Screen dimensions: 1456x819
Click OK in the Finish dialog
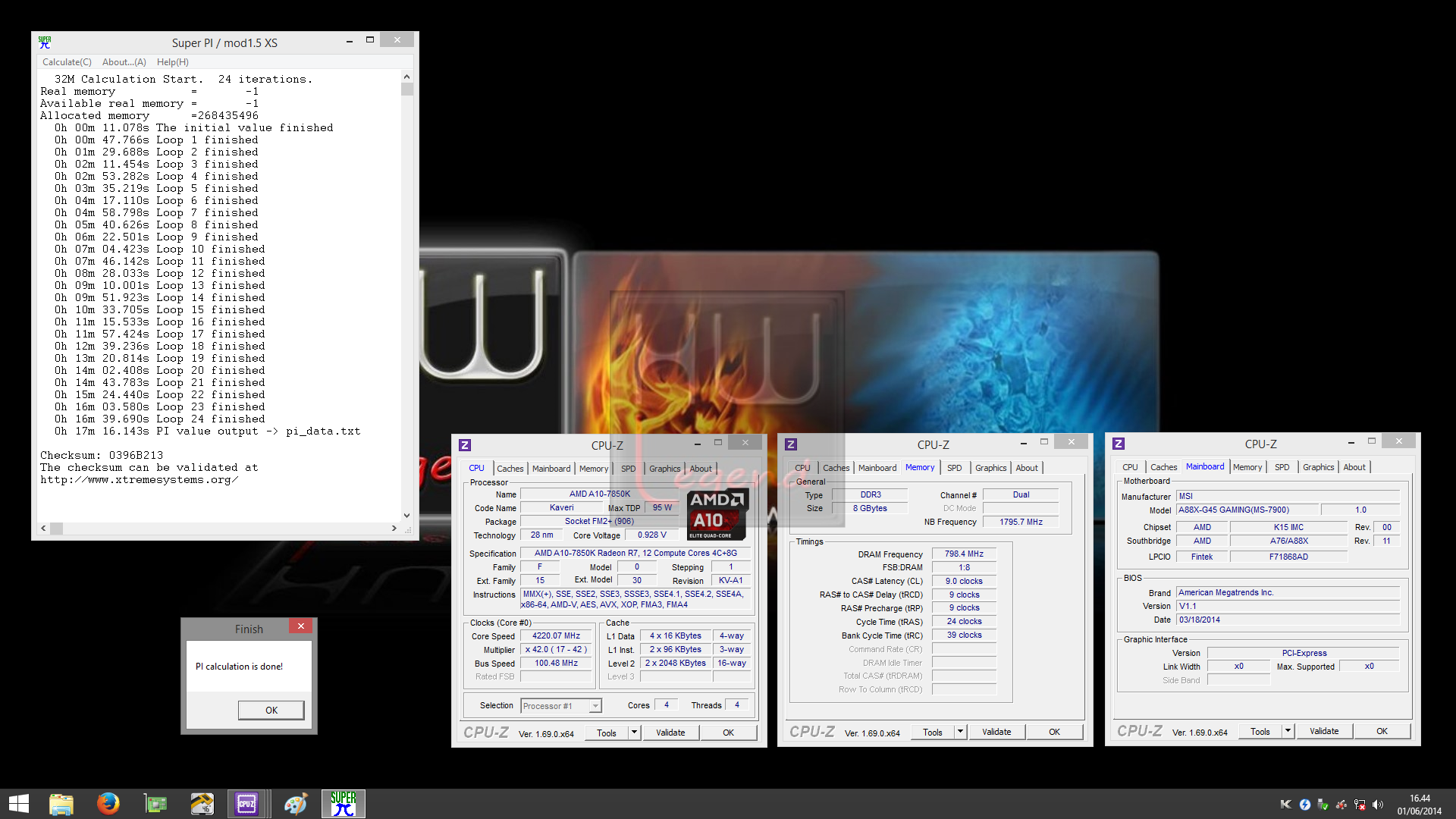[271, 711]
